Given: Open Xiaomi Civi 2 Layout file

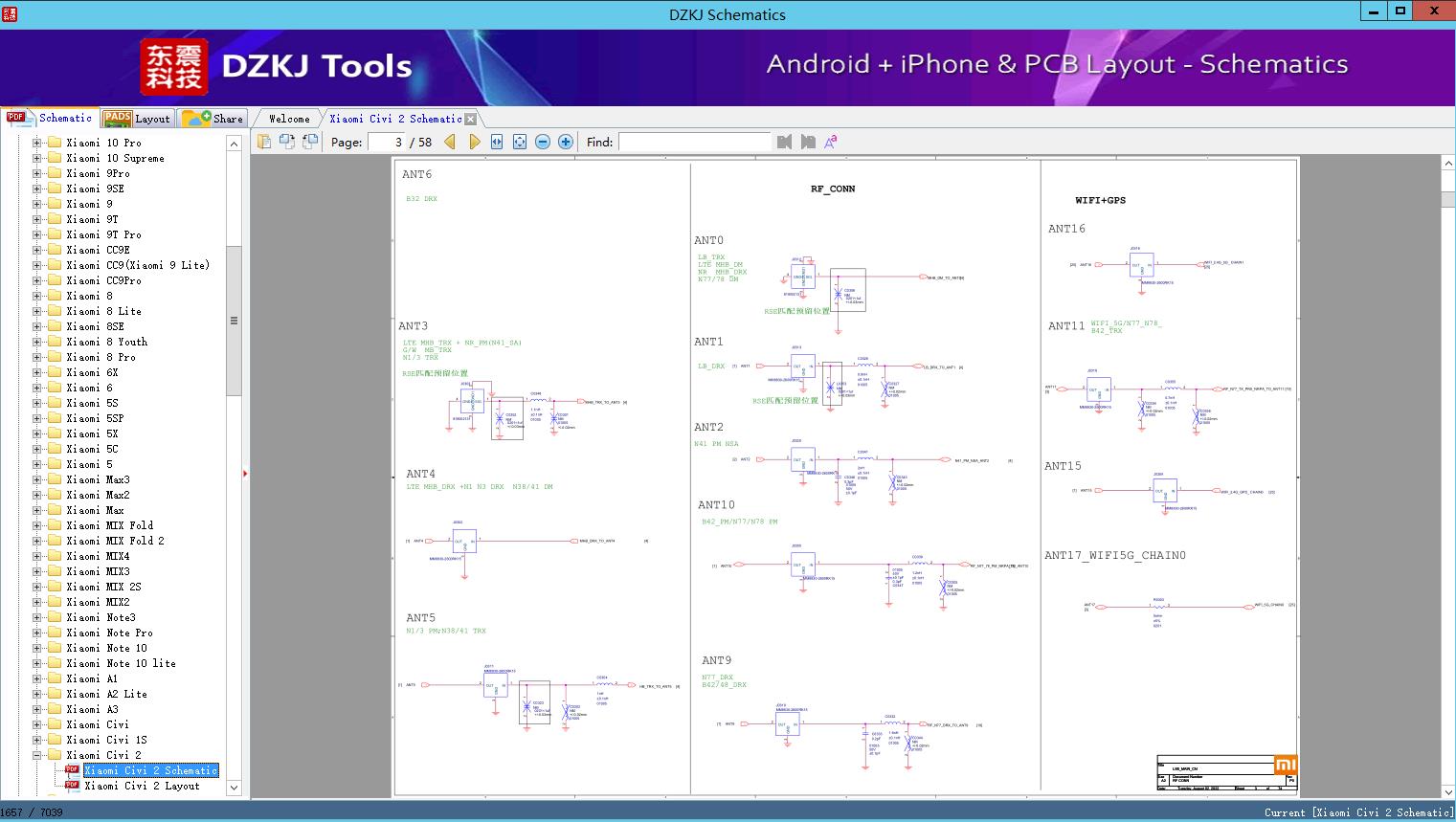Looking at the screenshot, I should point(142,786).
